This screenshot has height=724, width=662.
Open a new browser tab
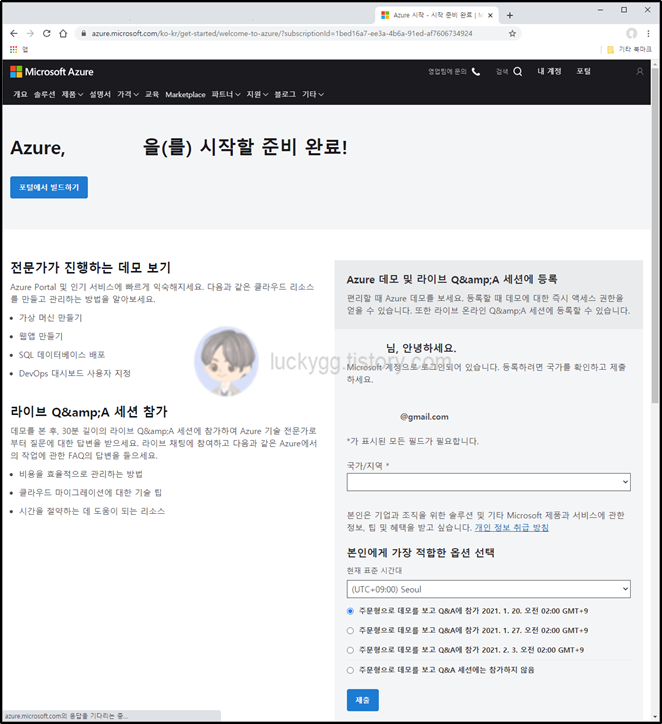click(510, 15)
